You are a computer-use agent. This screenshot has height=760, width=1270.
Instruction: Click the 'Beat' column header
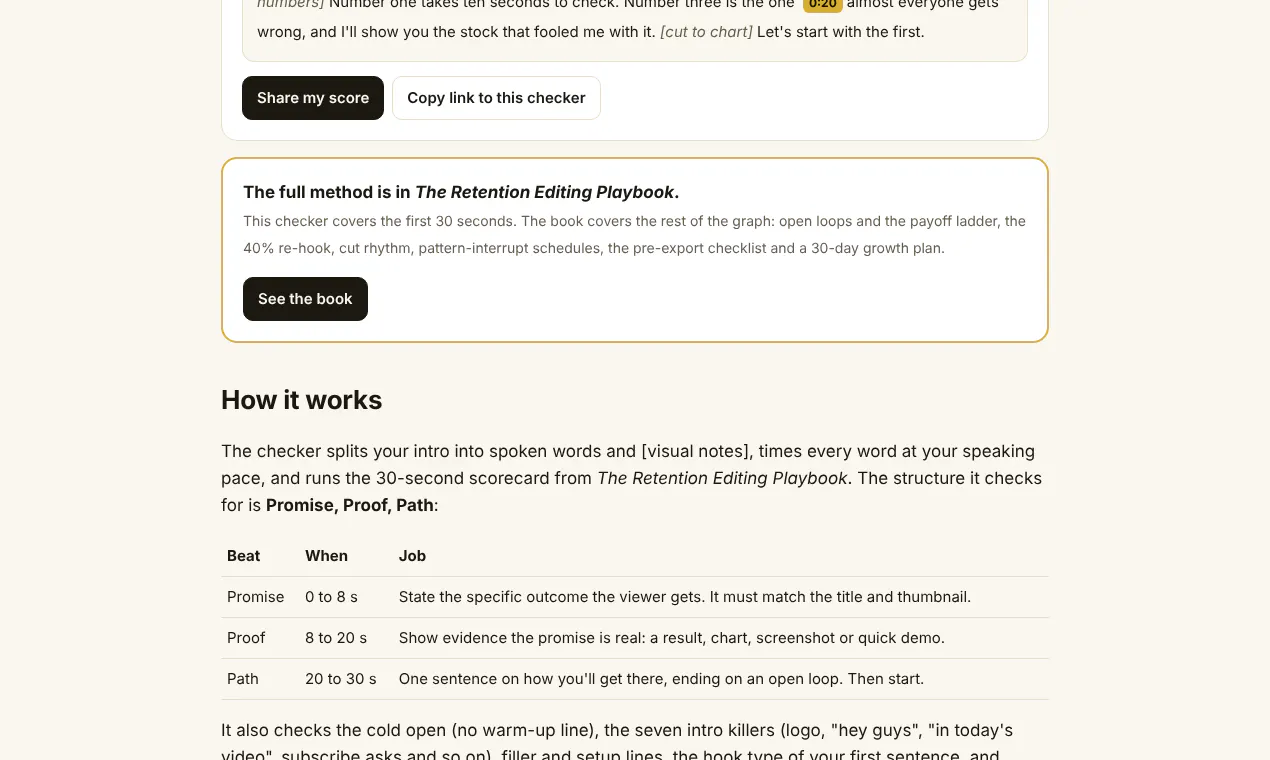click(x=244, y=556)
